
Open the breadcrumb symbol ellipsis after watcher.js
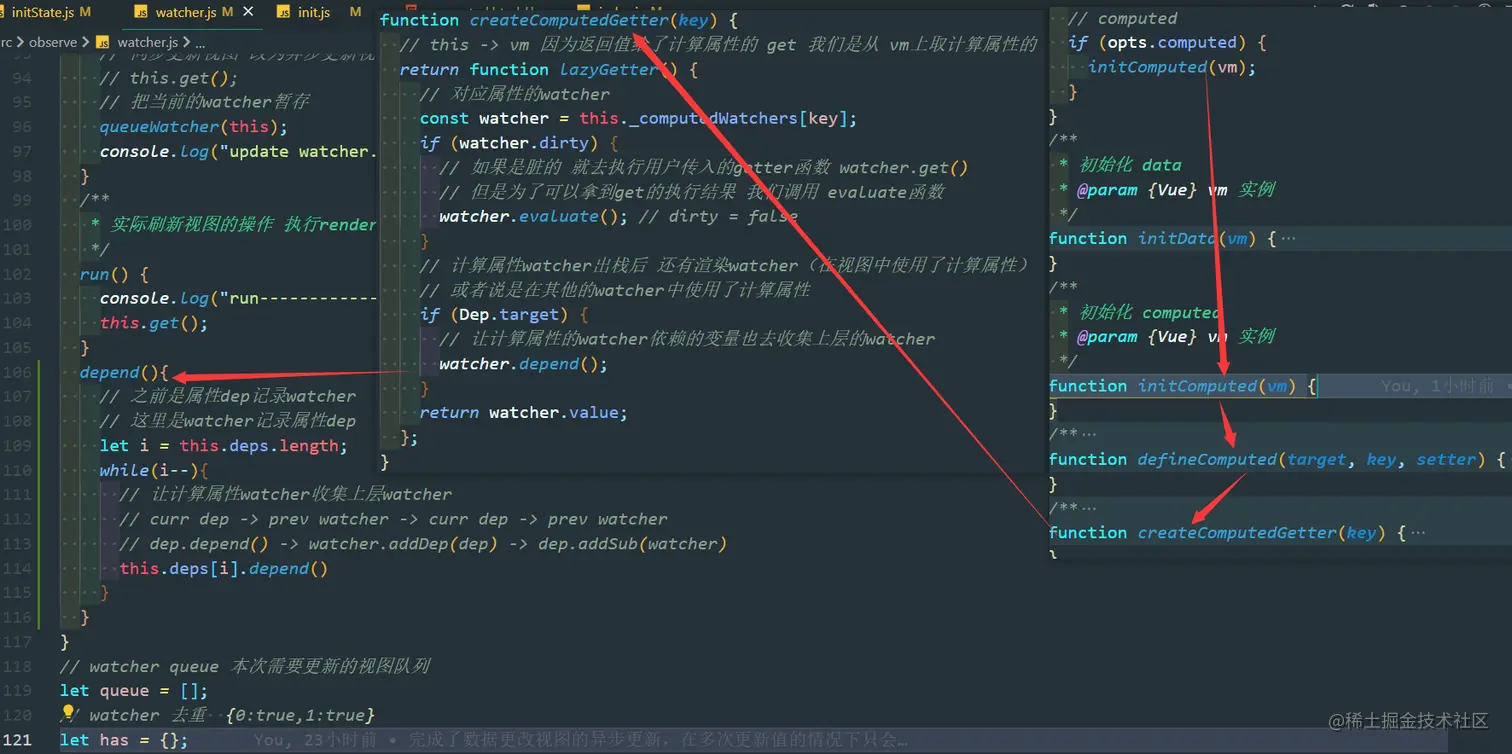pyautogui.click(x=200, y=42)
